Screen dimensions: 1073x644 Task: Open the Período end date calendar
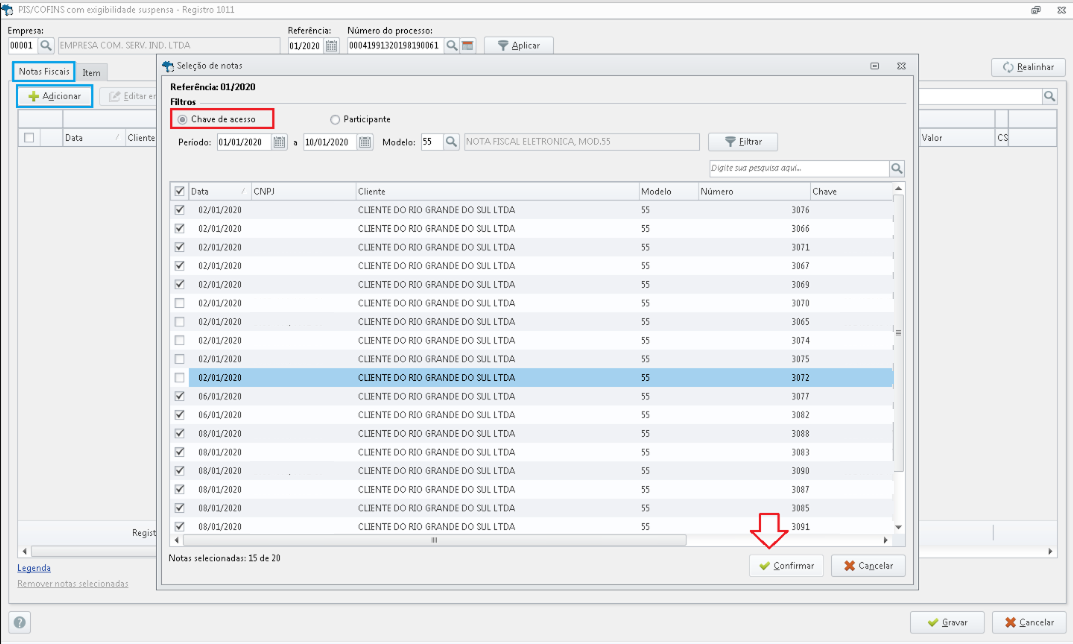(365, 142)
